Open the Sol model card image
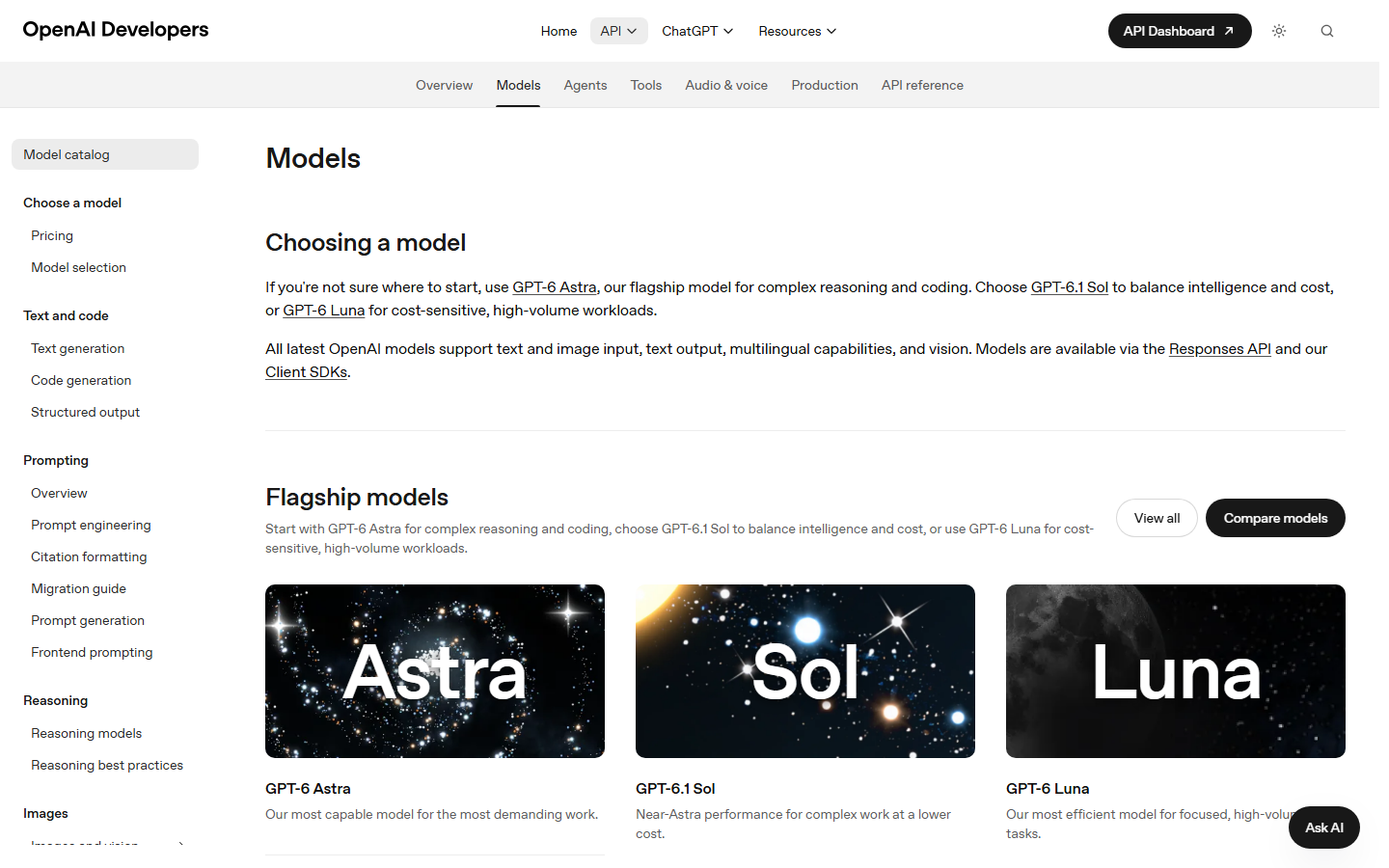Viewport: 1389px width, 868px height. point(805,671)
